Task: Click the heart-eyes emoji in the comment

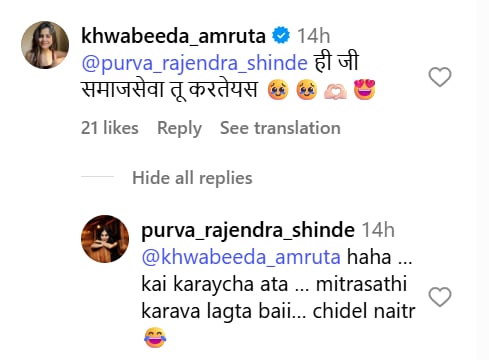Action: coord(364,89)
